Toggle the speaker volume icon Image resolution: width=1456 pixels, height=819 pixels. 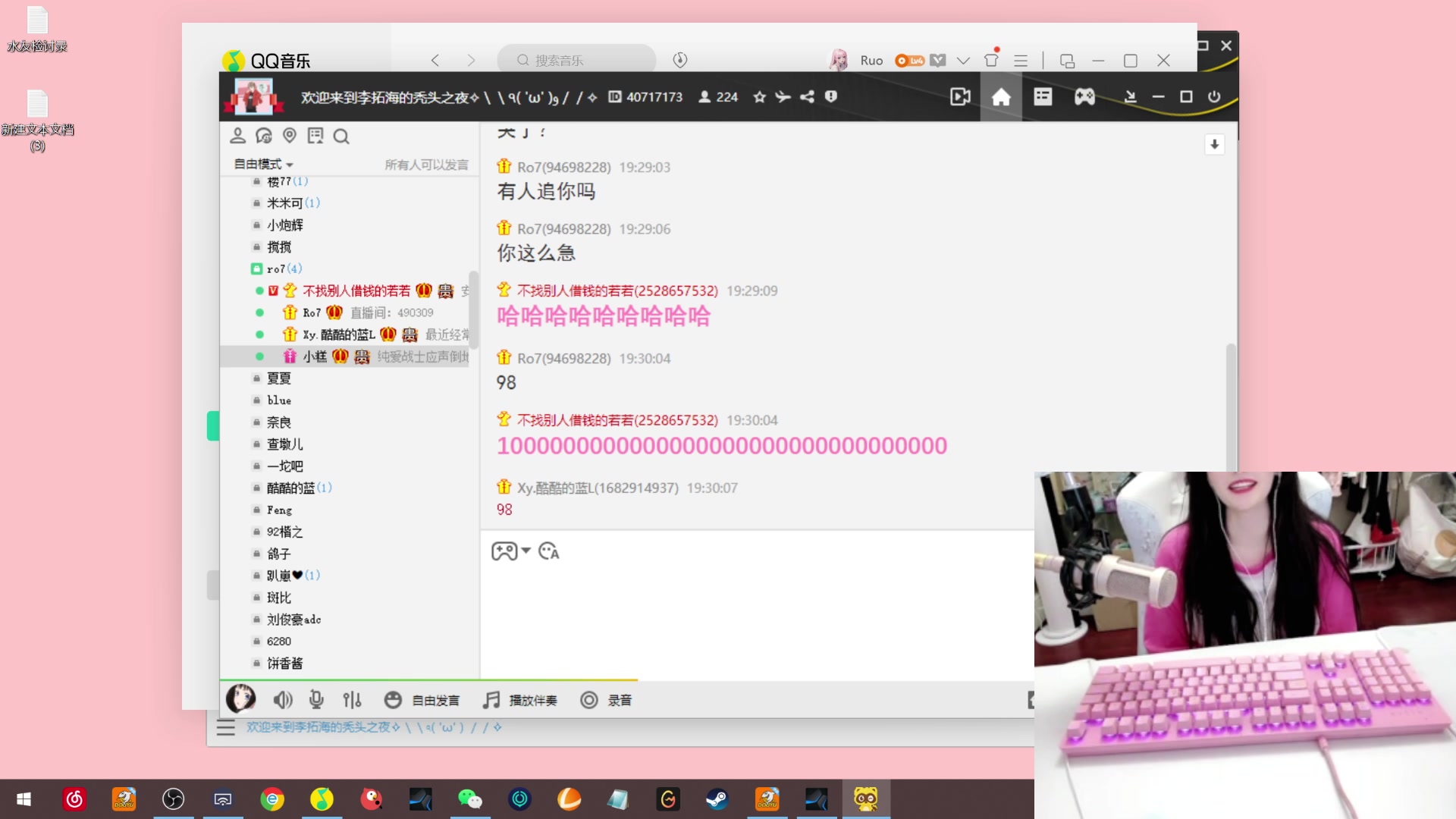(x=283, y=700)
